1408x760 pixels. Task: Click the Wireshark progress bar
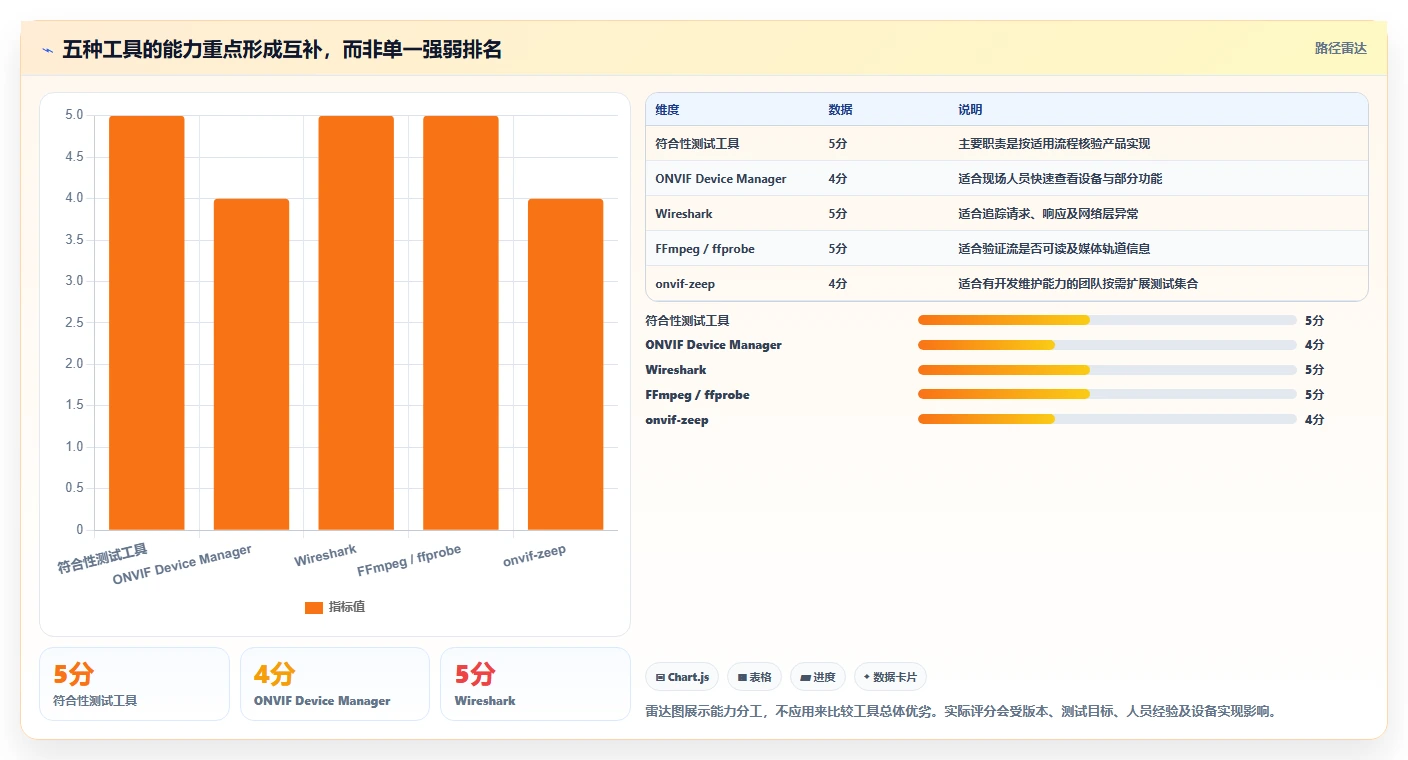pos(1107,370)
